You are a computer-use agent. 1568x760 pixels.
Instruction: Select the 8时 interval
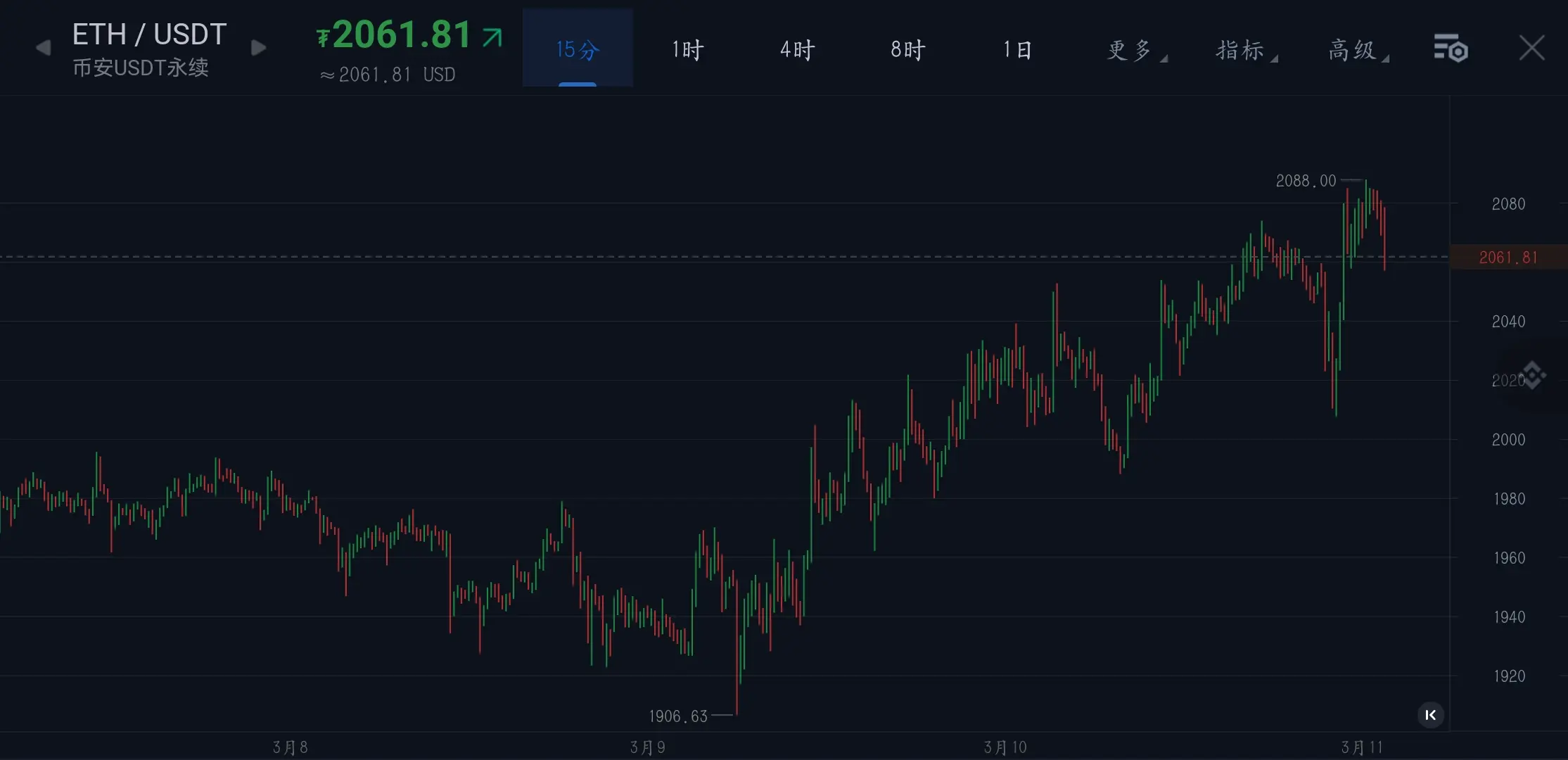(907, 49)
